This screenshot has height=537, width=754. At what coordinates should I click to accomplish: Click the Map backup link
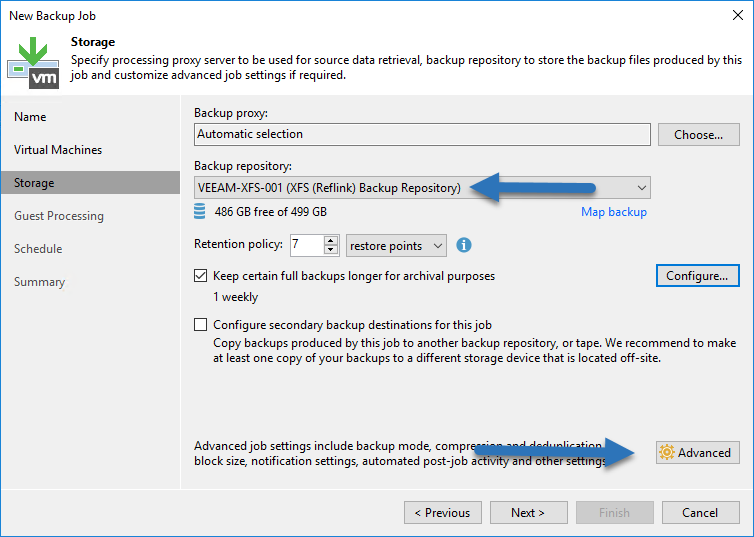614,212
